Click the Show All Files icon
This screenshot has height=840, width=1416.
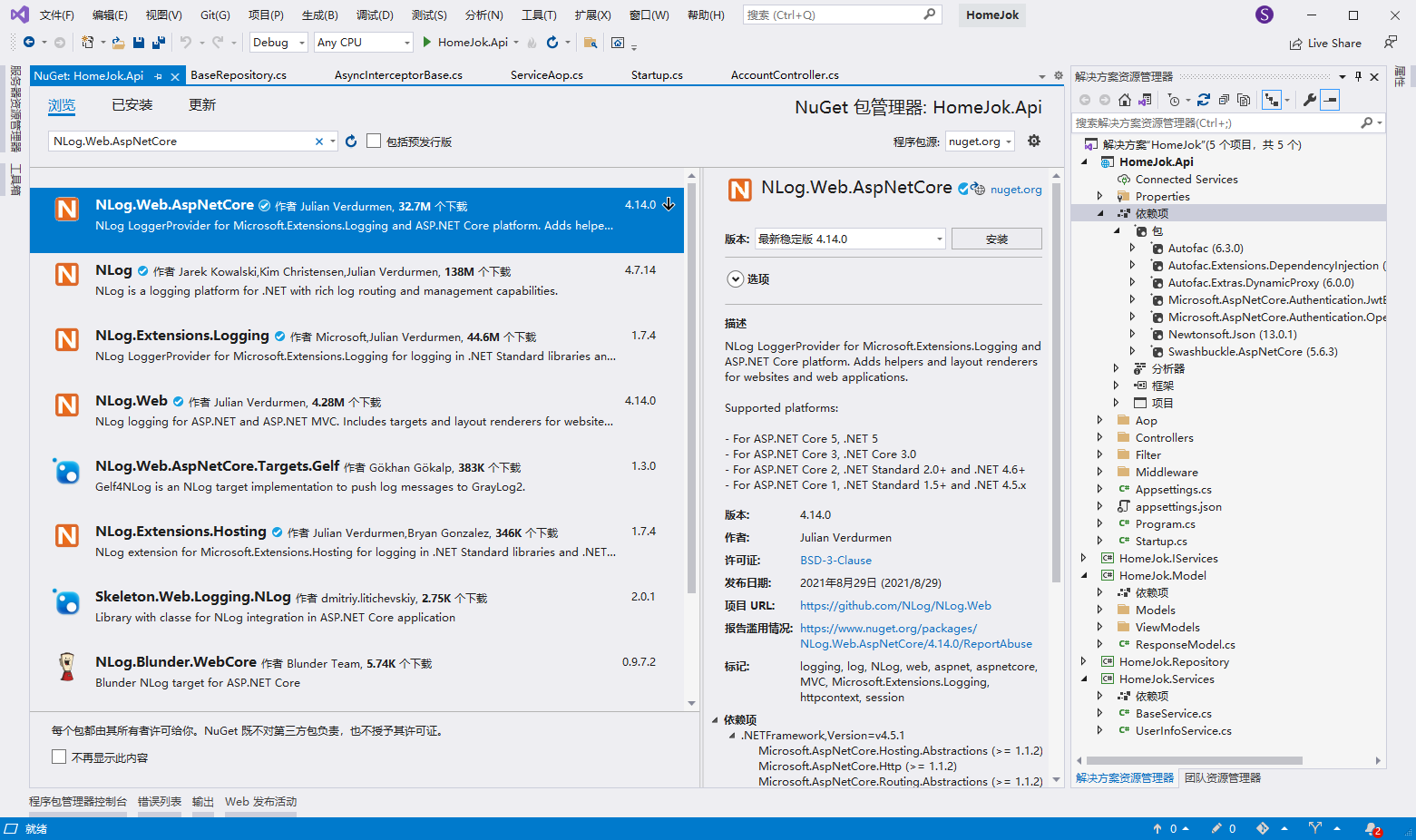tap(1244, 100)
